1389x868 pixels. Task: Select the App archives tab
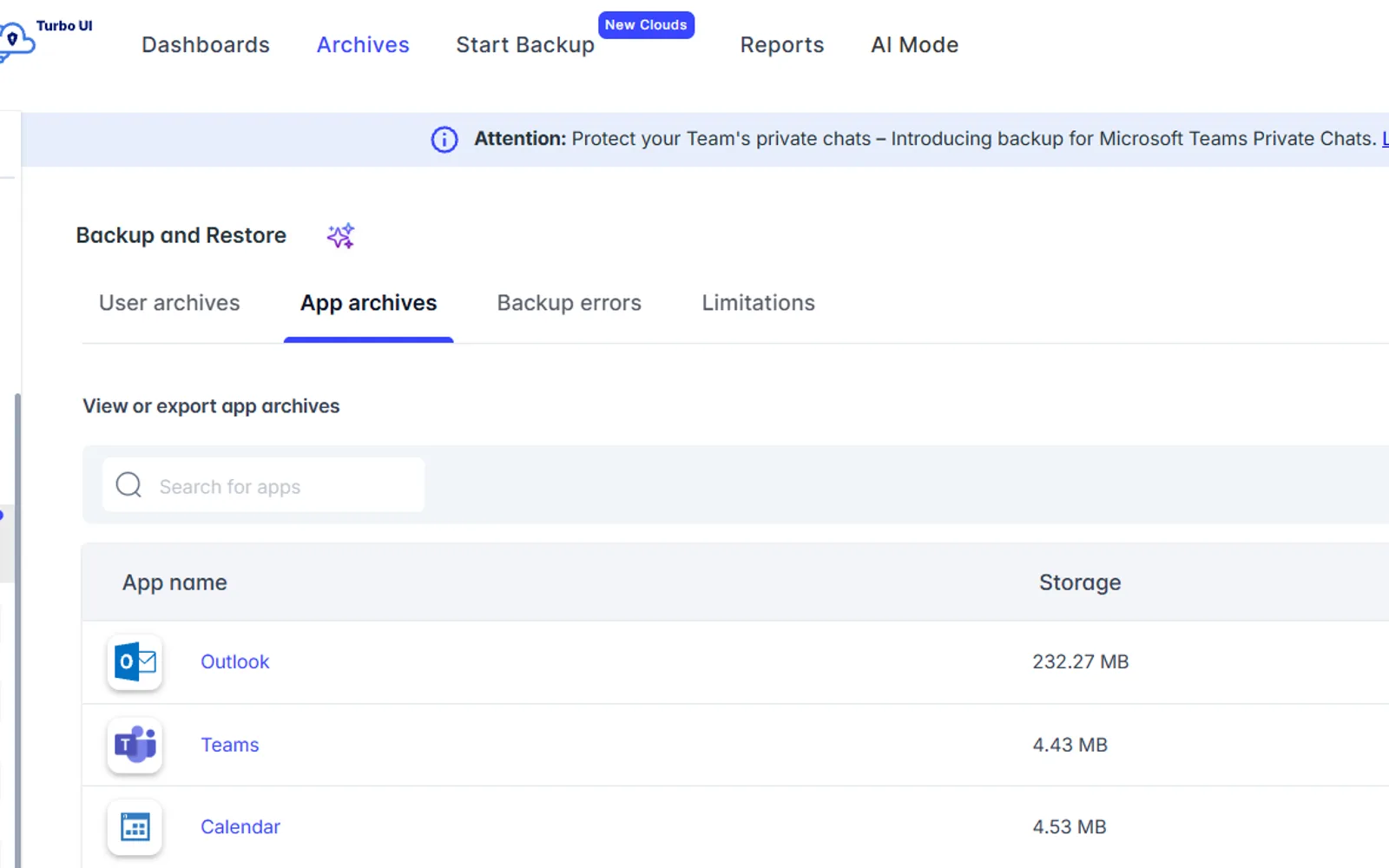369,303
